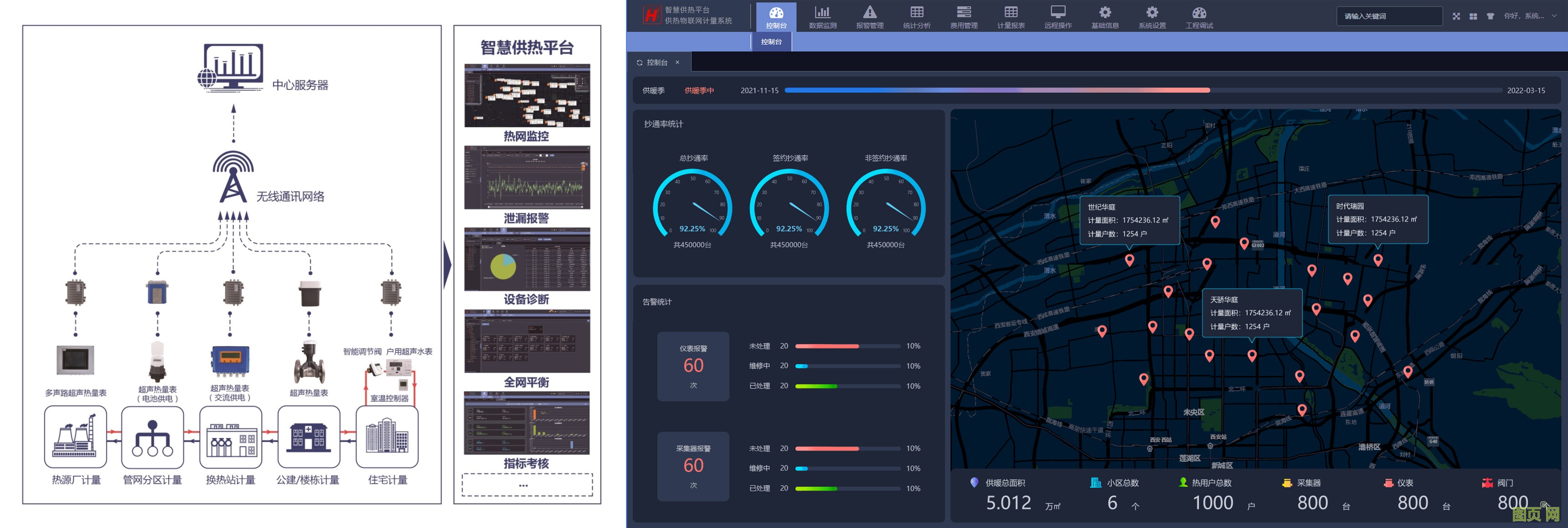Screen dimensions: 1568x528
Task: Click the grid layout icon near search
Action: 1473,16
